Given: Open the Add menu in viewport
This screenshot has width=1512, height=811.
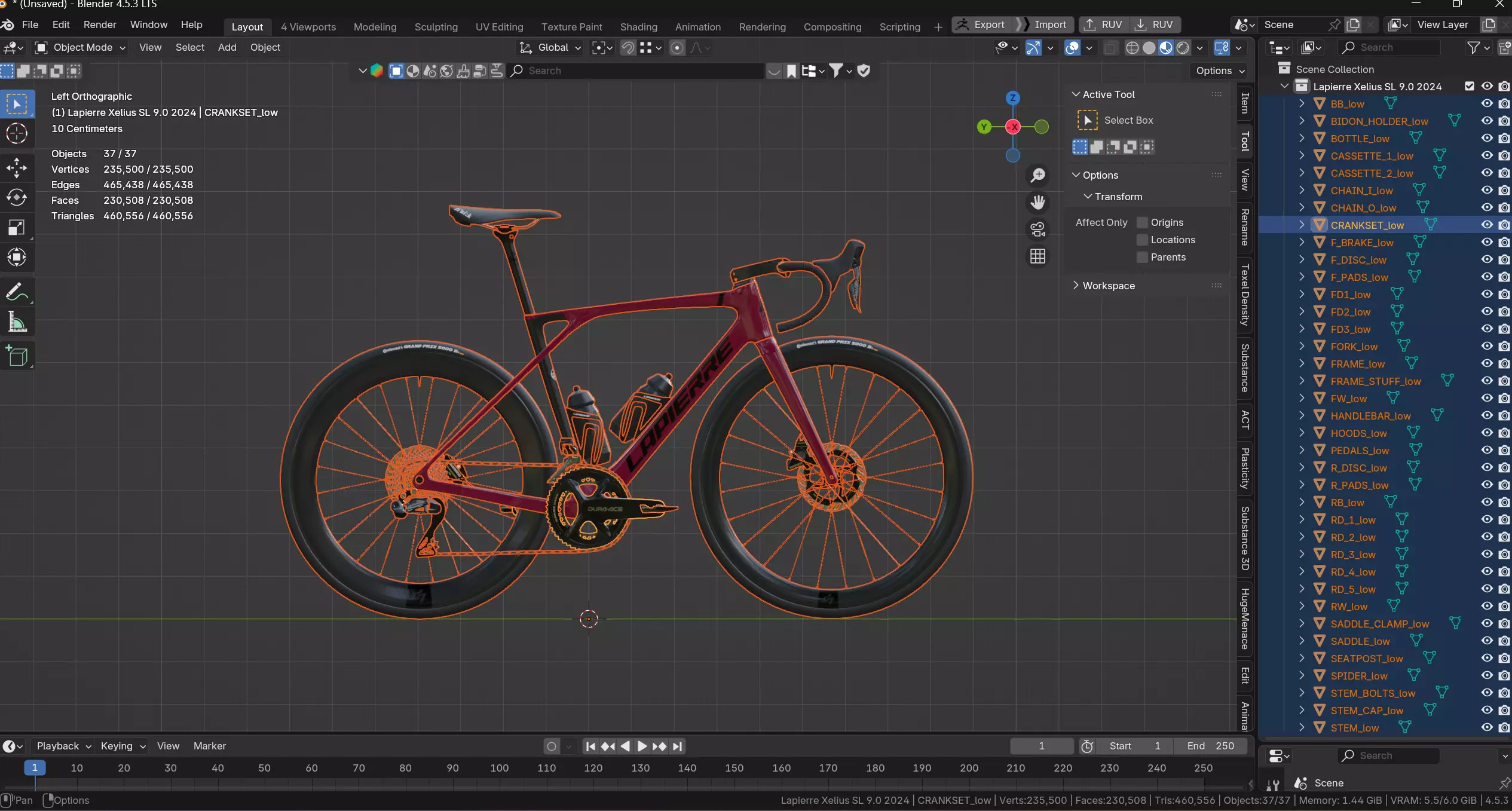Looking at the screenshot, I should click(227, 47).
